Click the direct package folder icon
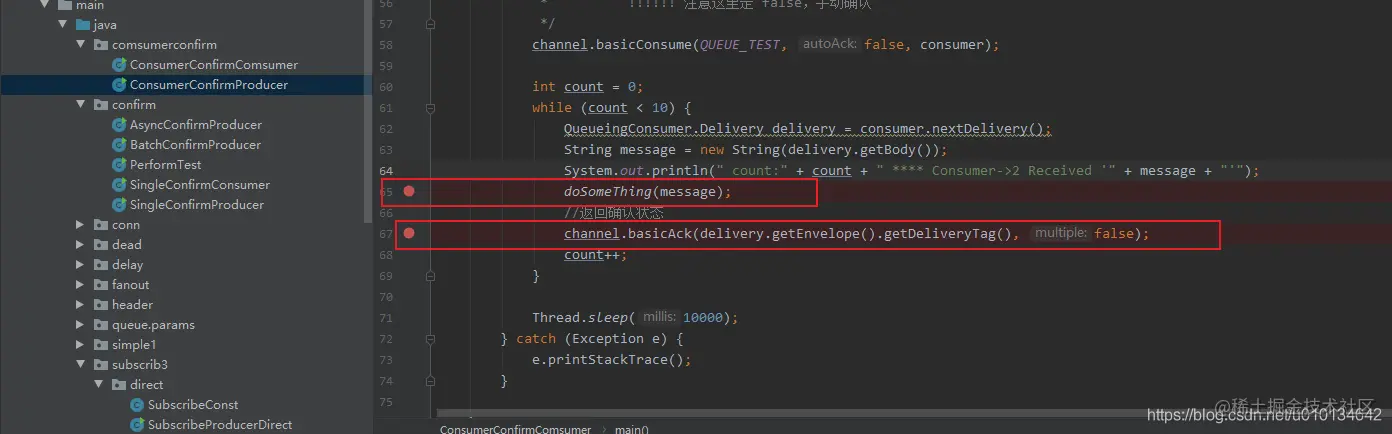Viewport: 1392px width, 434px height. pos(119,385)
